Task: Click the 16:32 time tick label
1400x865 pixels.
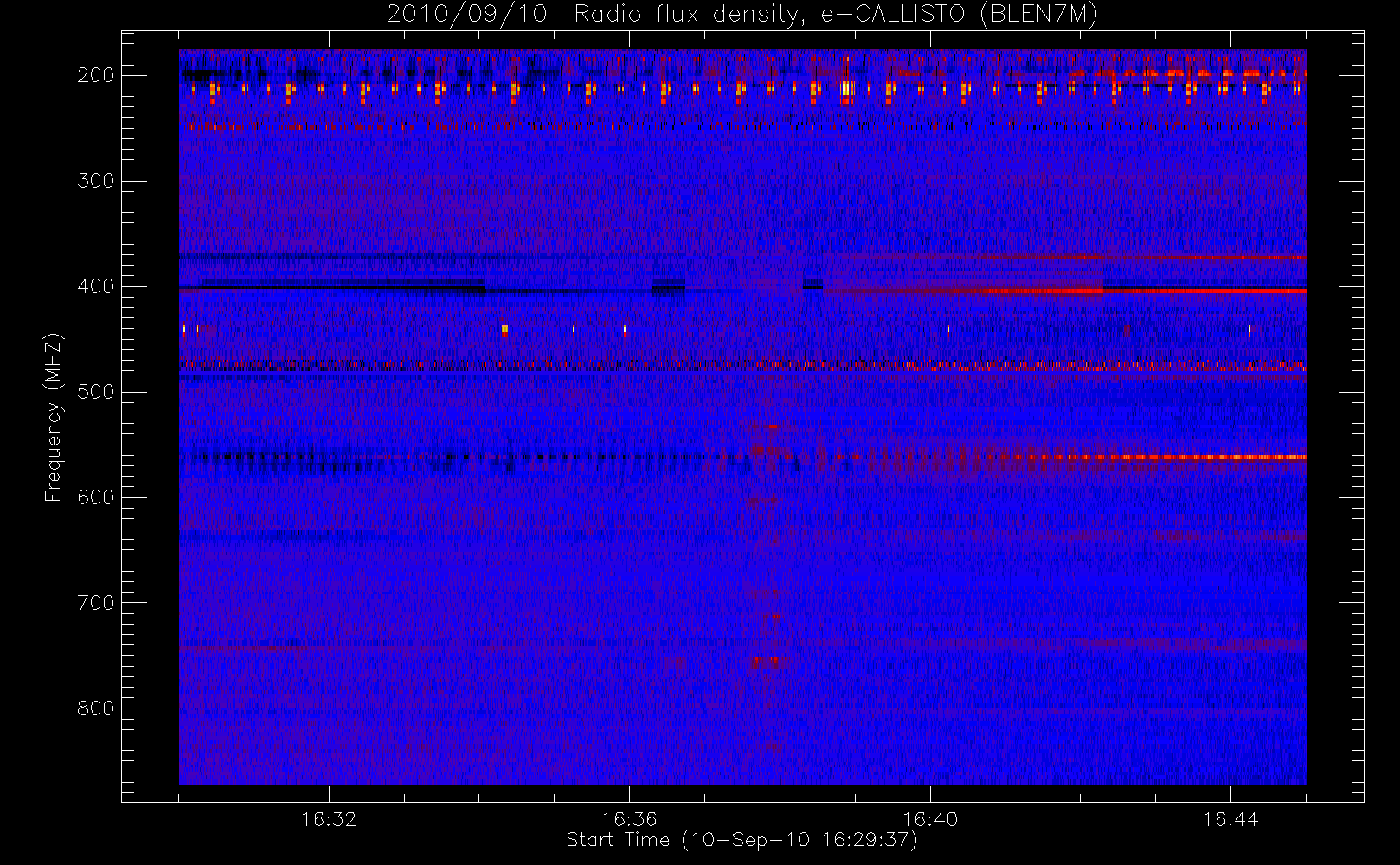Action: (x=329, y=819)
